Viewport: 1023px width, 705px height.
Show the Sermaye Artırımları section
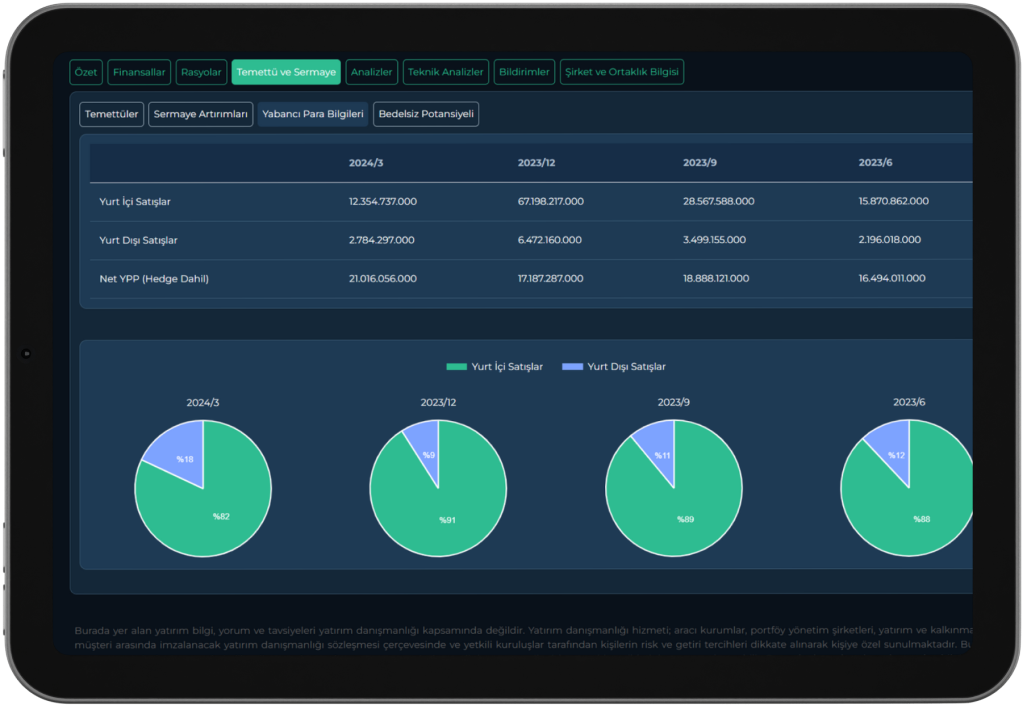201,115
